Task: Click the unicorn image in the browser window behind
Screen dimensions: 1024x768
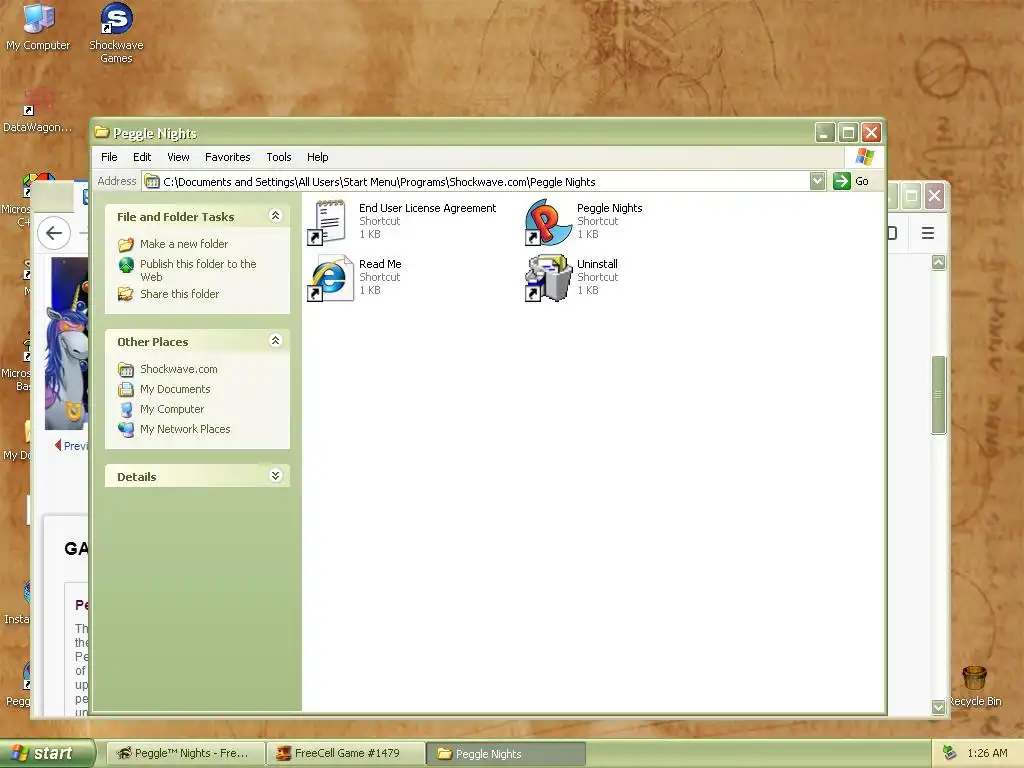Action: coord(66,344)
